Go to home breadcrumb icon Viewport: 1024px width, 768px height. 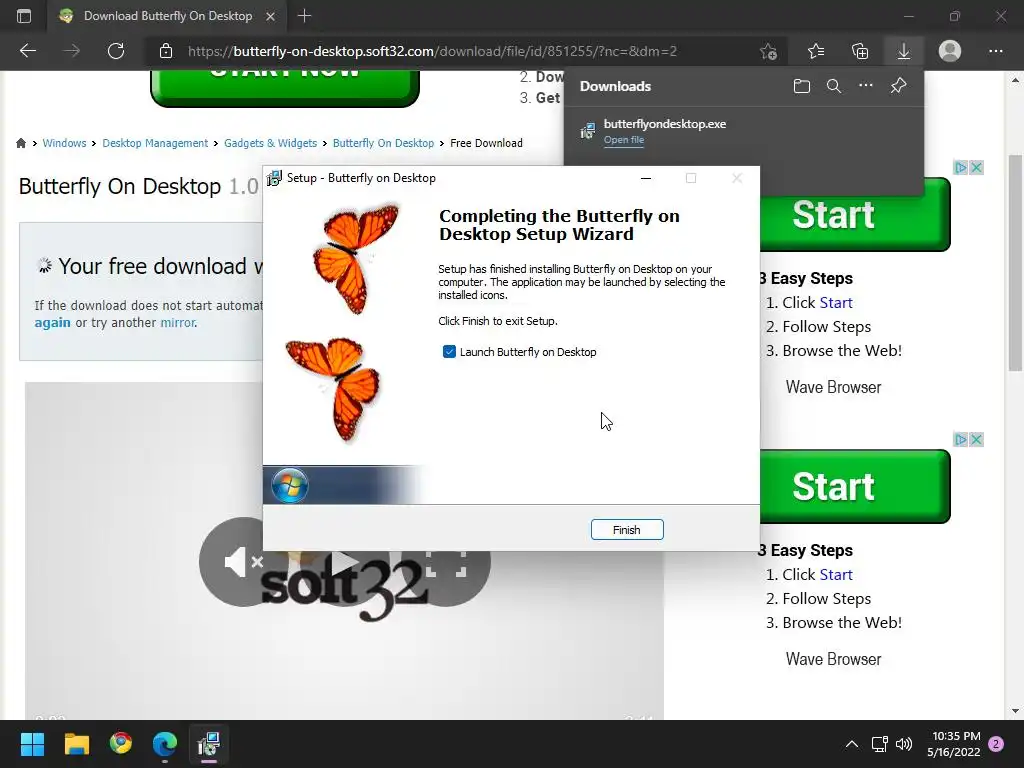point(21,143)
